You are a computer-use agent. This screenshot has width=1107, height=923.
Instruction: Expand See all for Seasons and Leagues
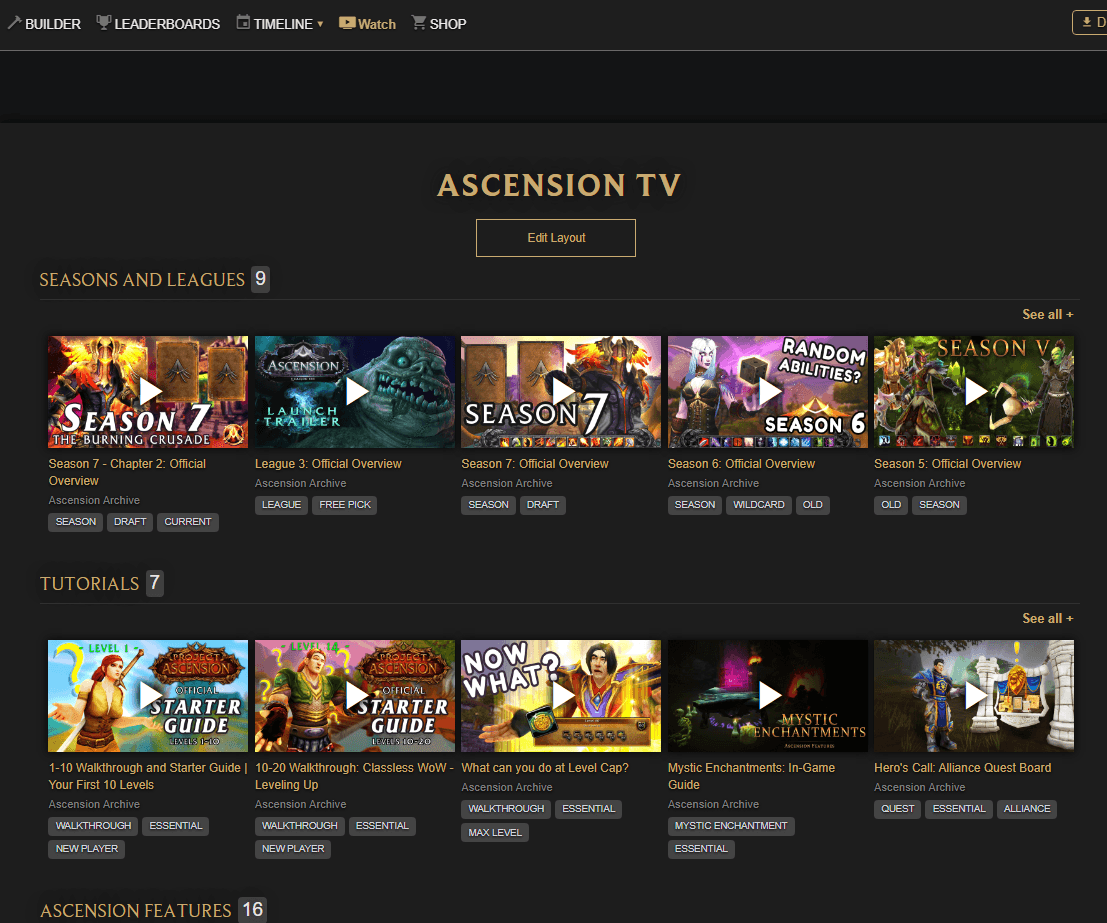tap(1047, 314)
